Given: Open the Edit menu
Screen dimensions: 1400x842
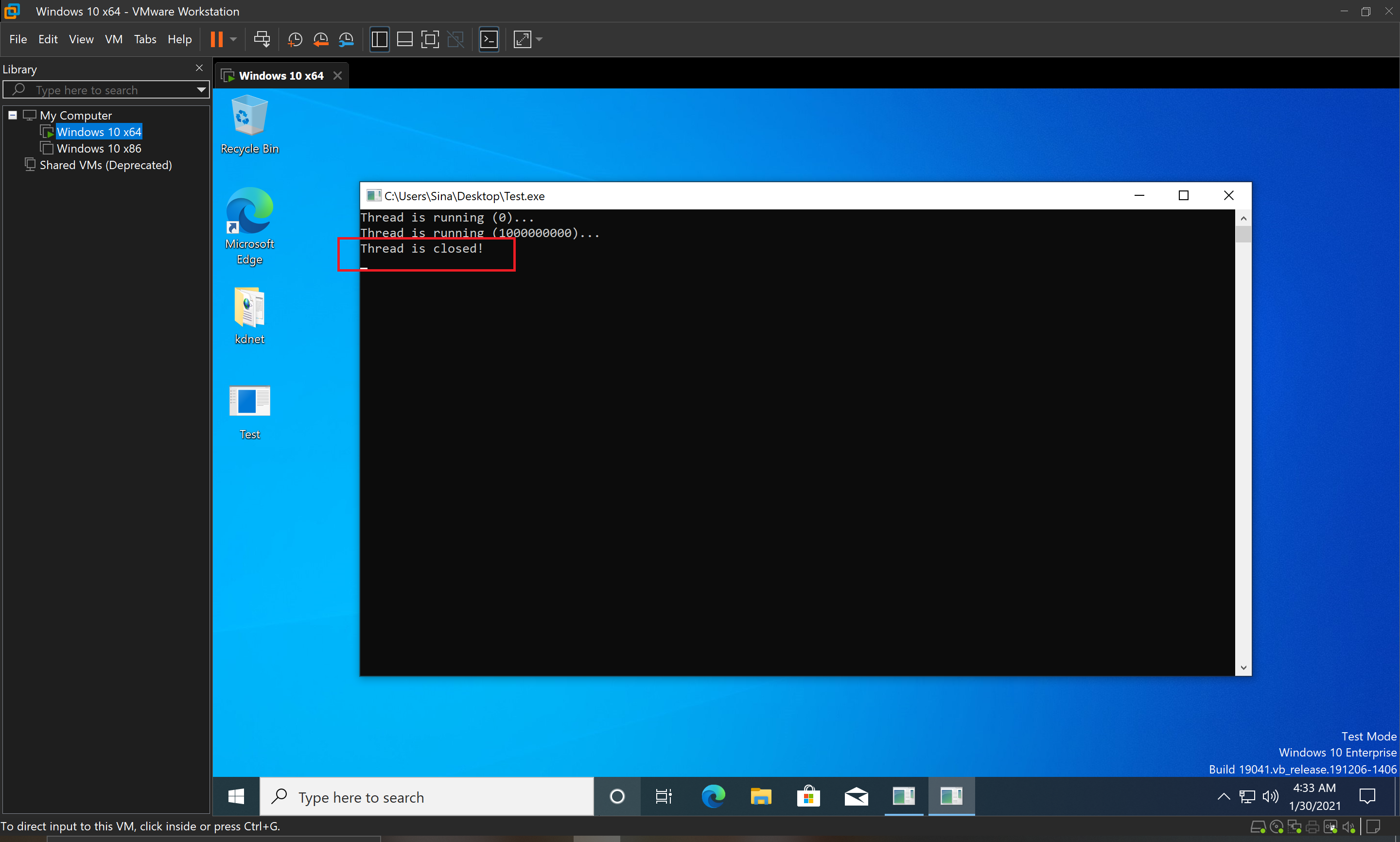Looking at the screenshot, I should point(48,39).
